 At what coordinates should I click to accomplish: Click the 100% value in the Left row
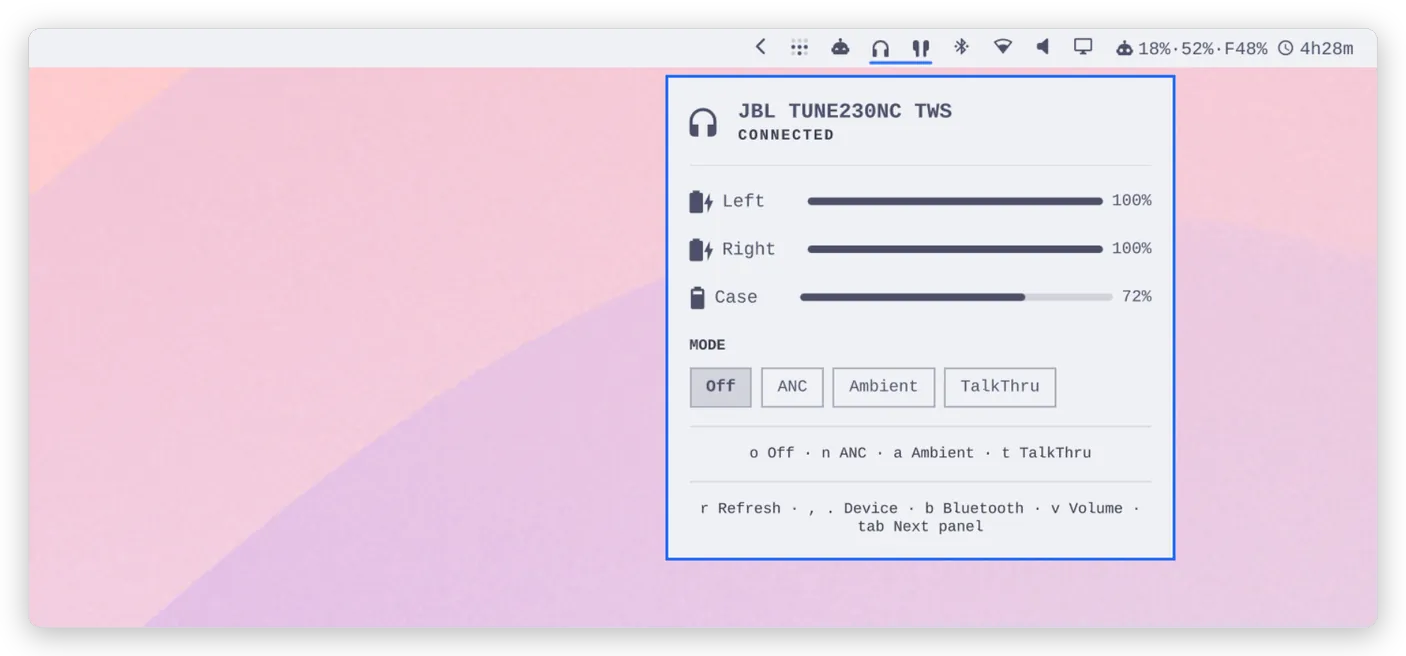[x=1132, y=201]
